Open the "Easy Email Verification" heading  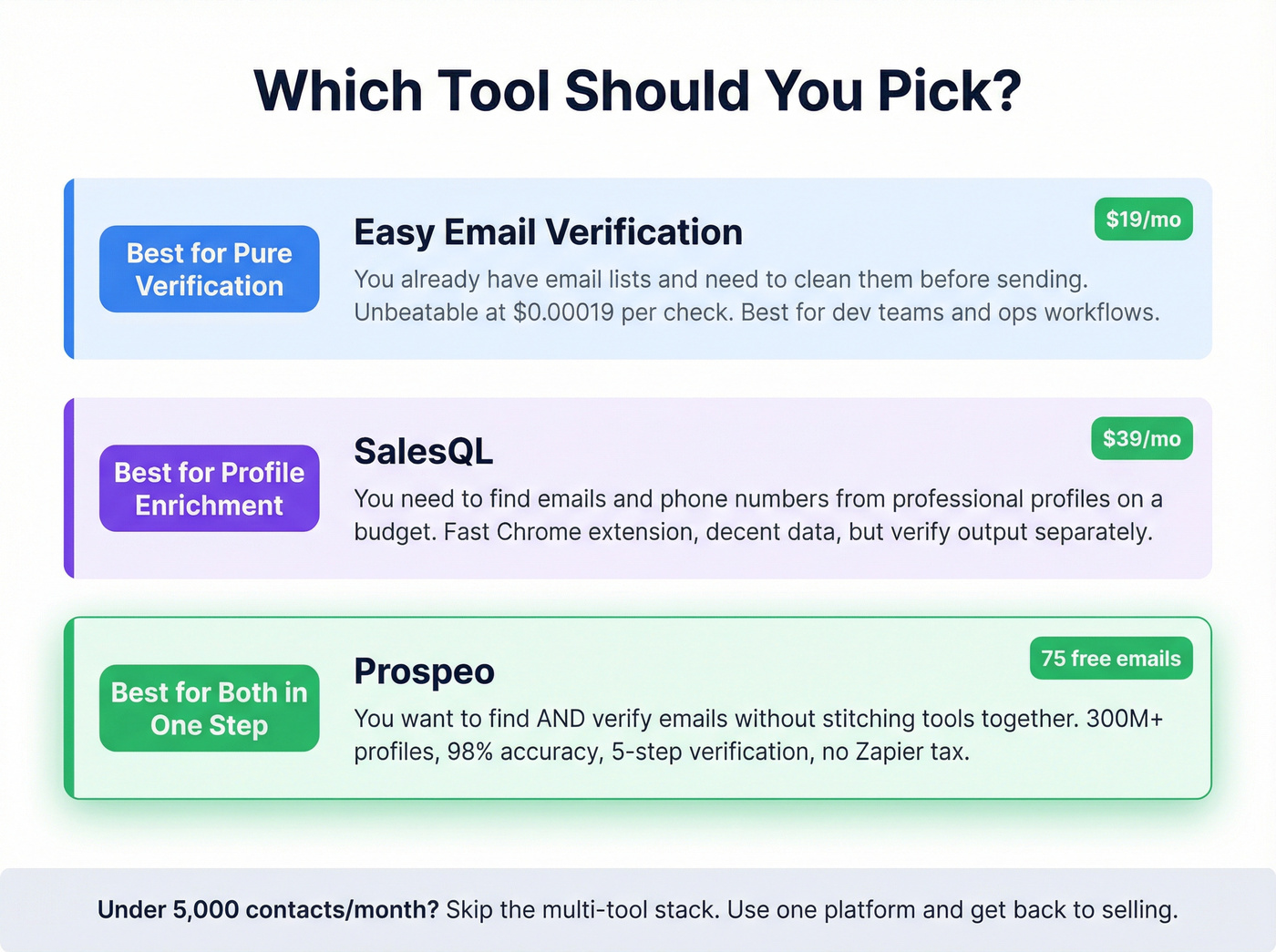(548, 232)
